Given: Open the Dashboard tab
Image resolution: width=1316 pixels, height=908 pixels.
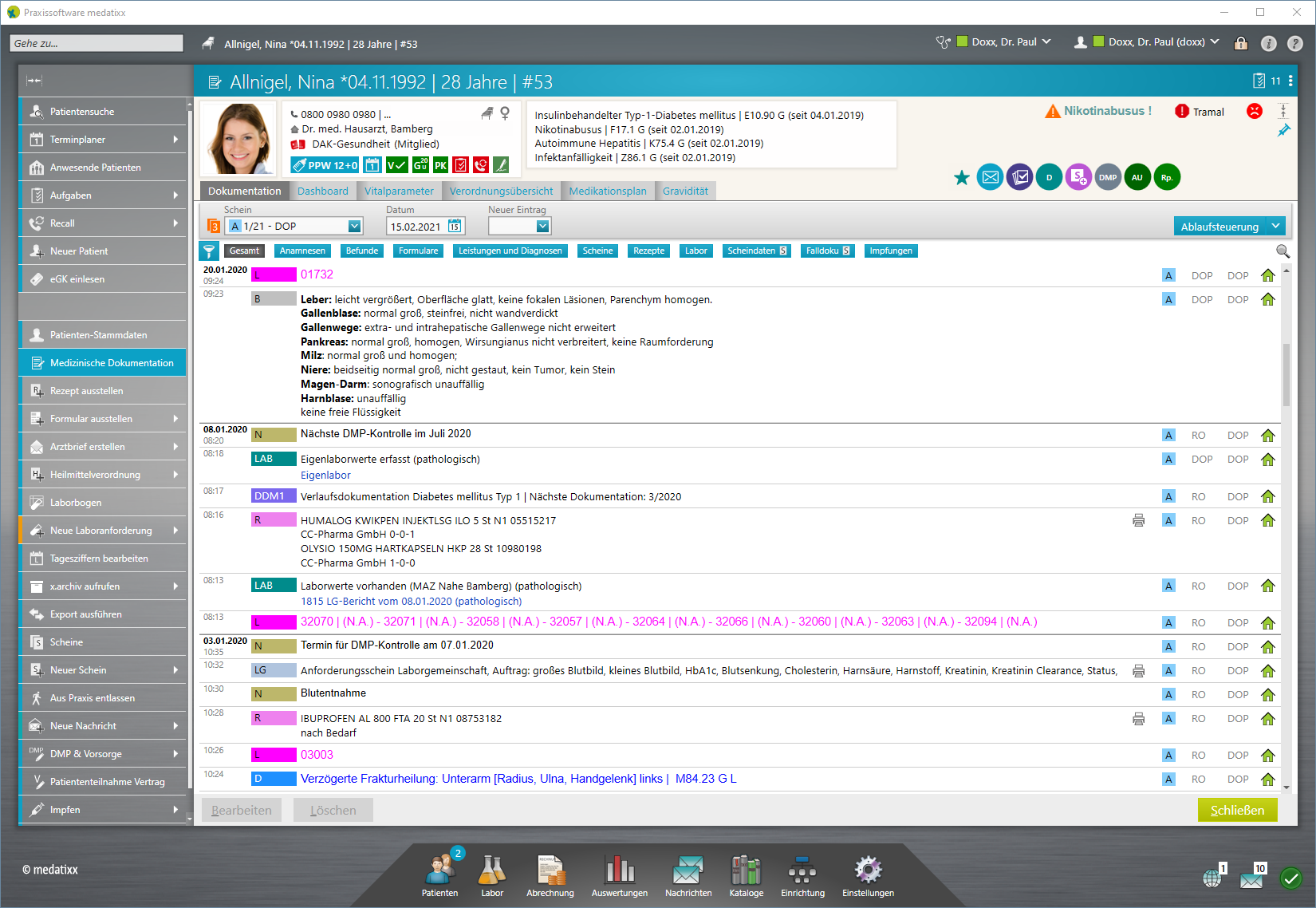Looking at the screenshot, I should click(x=322, y=191).
